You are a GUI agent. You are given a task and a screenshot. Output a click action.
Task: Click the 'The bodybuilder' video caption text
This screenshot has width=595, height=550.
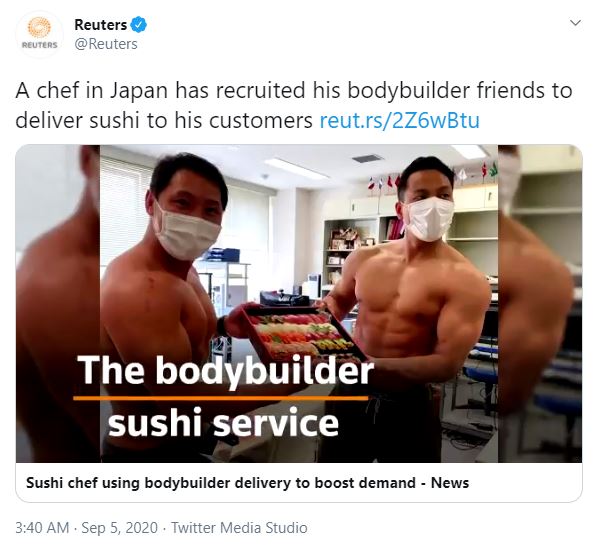tap(226, 371)
